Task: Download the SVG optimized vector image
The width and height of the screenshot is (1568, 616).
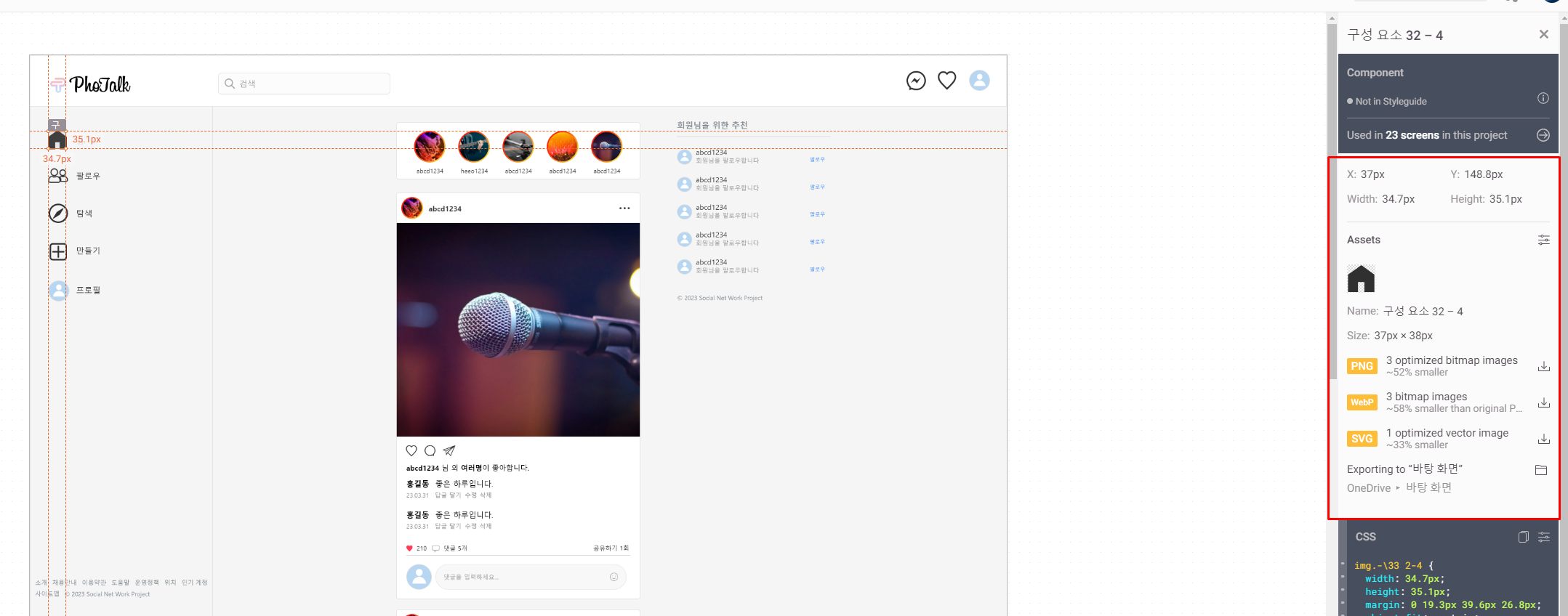Action: tap(1544, 439)
